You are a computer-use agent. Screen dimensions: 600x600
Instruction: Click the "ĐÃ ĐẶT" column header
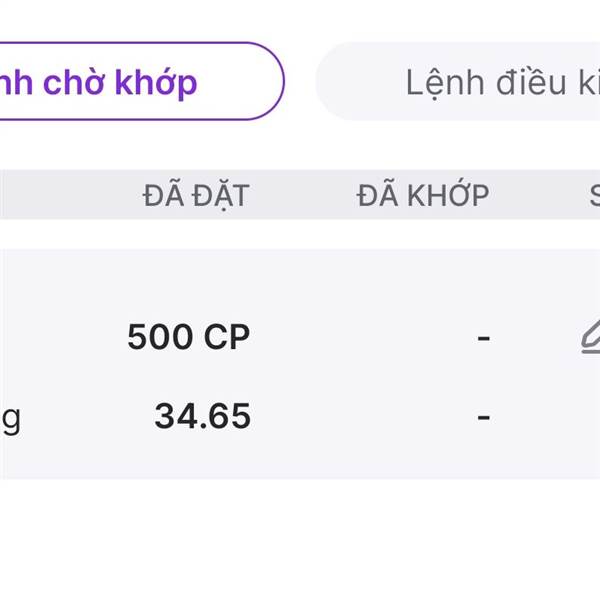pos(195,195)
